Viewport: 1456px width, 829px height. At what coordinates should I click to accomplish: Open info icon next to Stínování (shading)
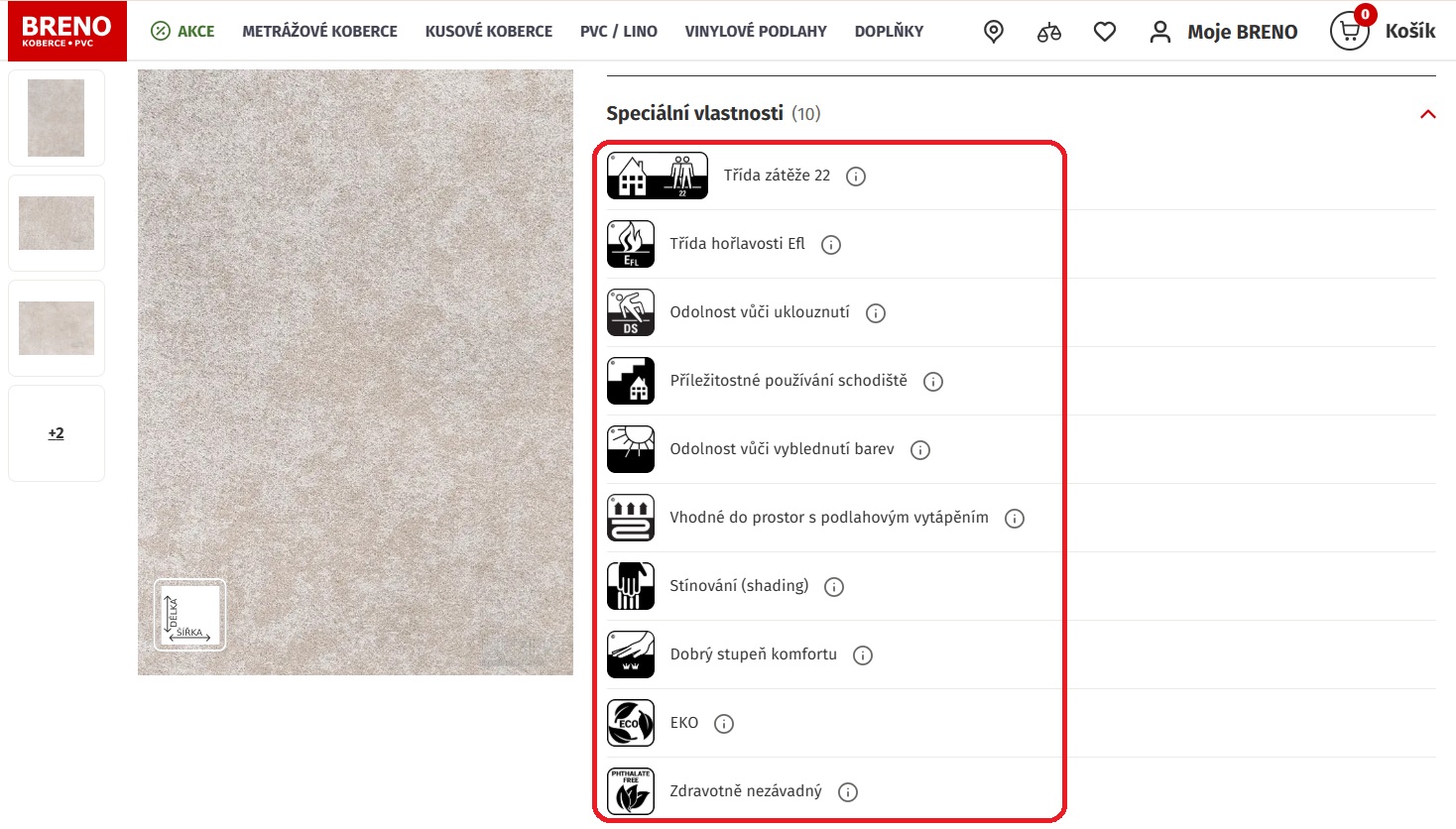[834, 587]
